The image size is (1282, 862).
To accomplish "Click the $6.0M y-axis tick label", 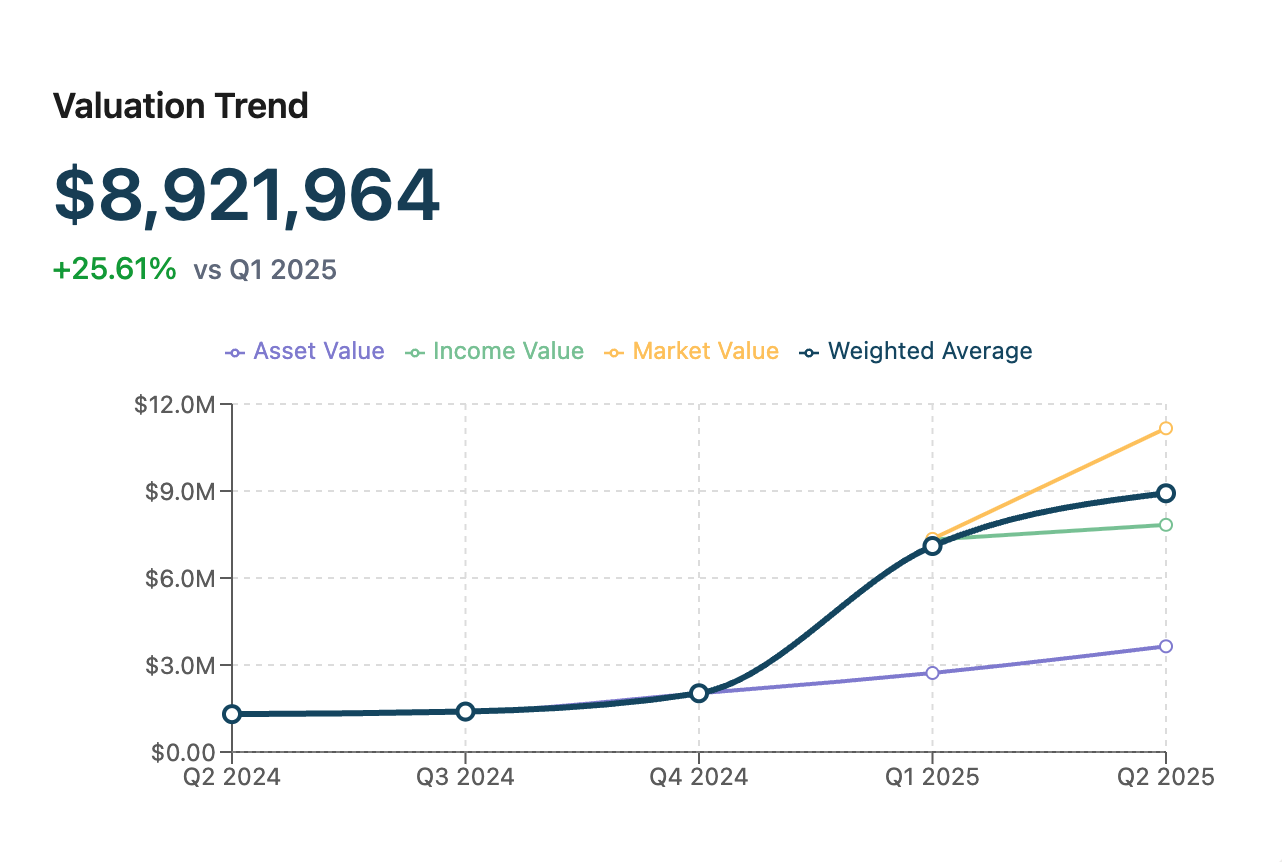I will tap(178, 578).
